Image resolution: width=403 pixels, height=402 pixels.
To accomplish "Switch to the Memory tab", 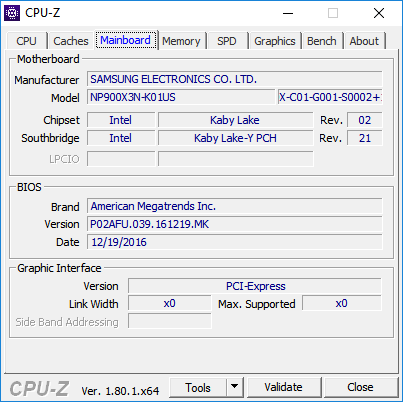I will (181, 41).
